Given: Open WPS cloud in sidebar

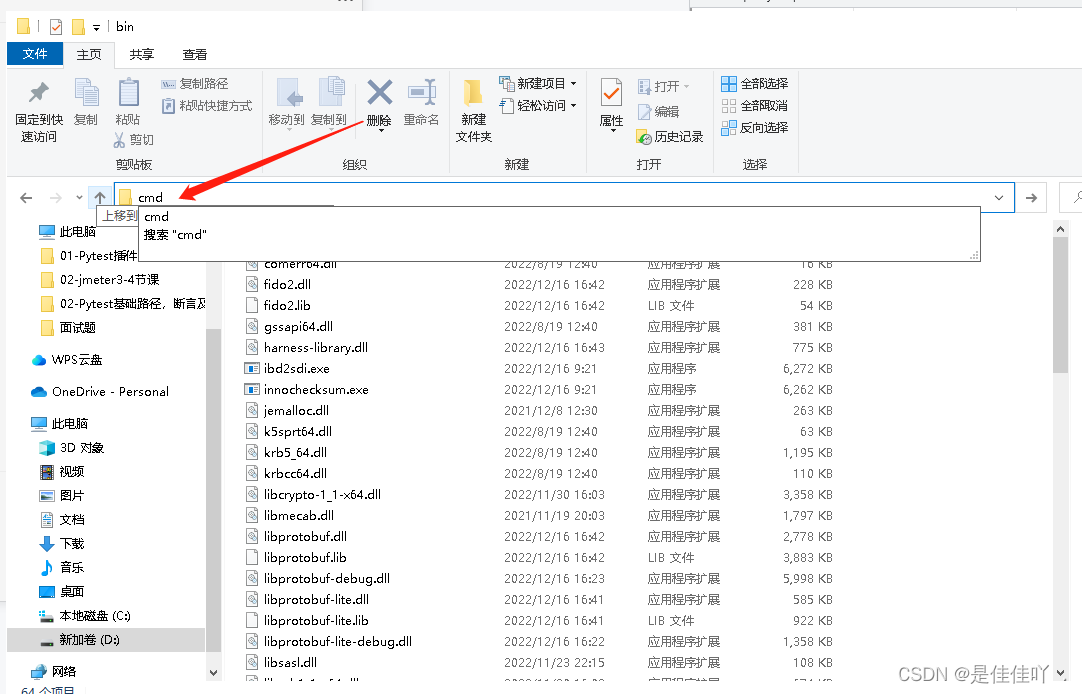Looking at the screenshot, I should tap(68, 359).
